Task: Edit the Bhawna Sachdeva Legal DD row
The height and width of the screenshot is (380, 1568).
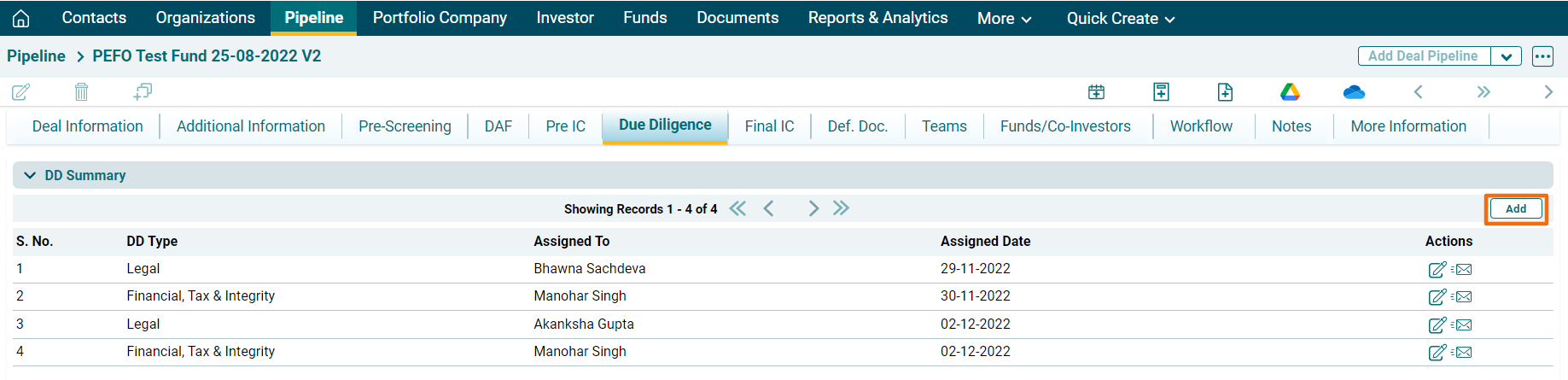Action: 1437,270
